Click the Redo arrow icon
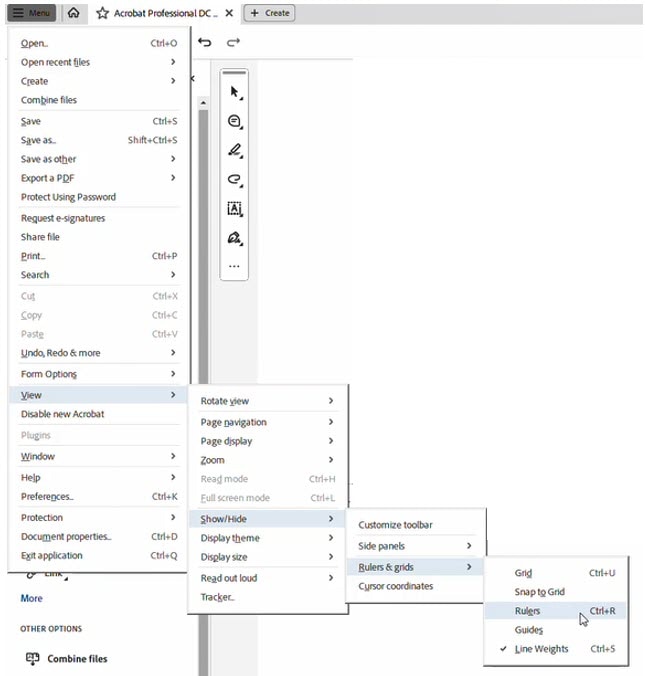 click(x=233, y=42)
